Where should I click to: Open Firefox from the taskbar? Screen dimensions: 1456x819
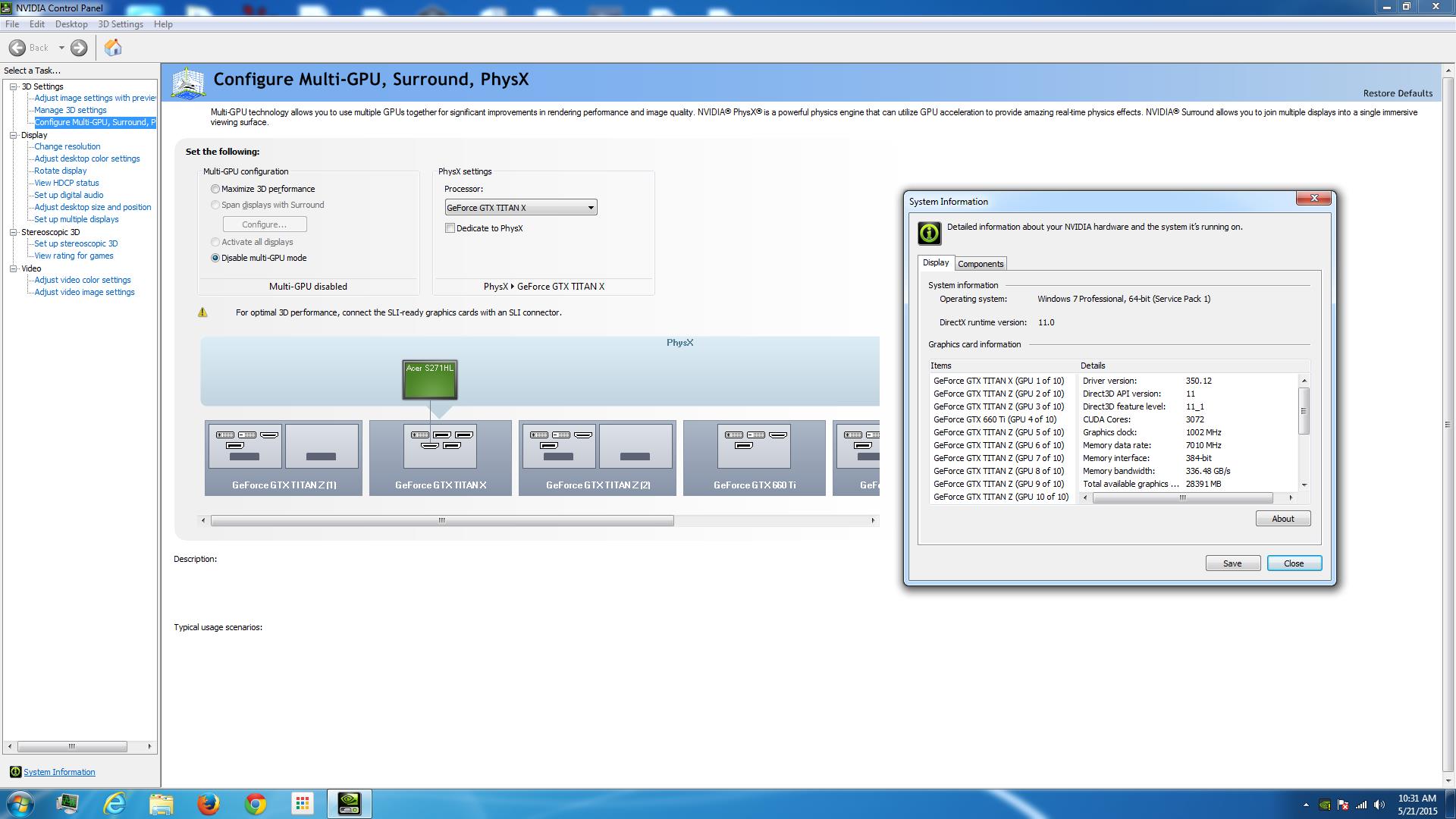(209, 804)
